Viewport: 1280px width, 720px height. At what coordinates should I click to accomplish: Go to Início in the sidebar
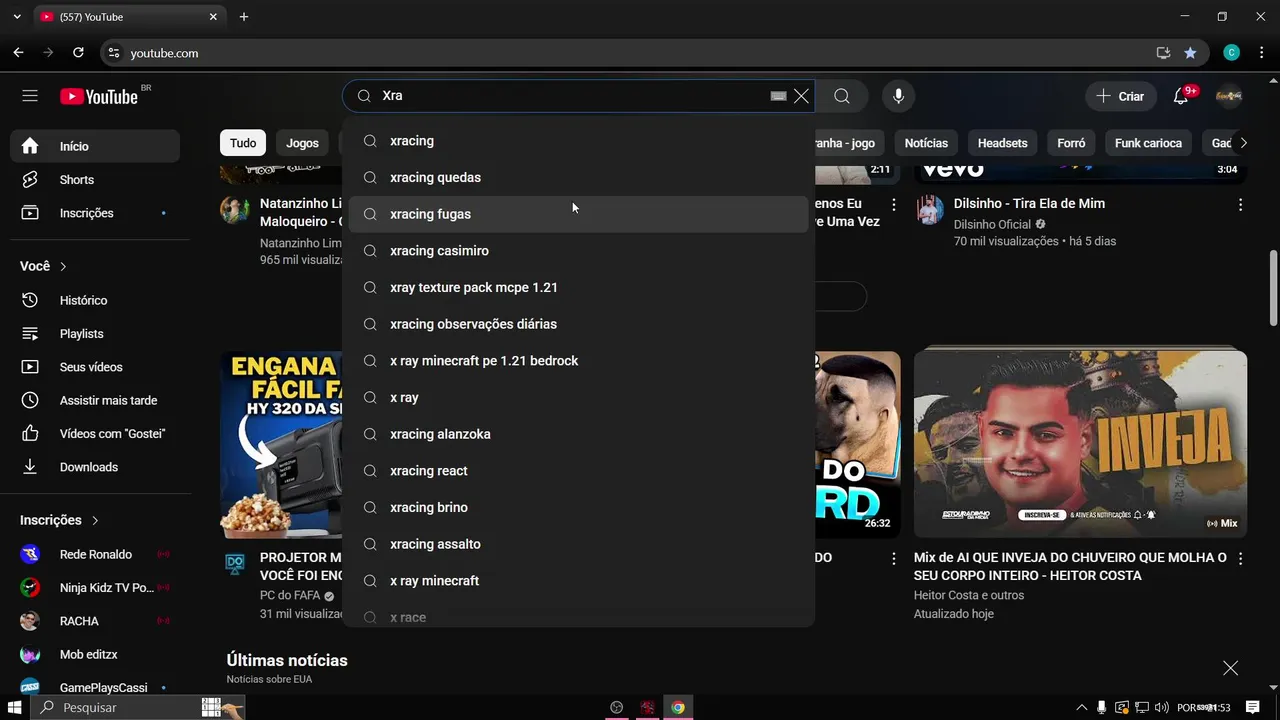pyautogui.click(x=95, y=146)
